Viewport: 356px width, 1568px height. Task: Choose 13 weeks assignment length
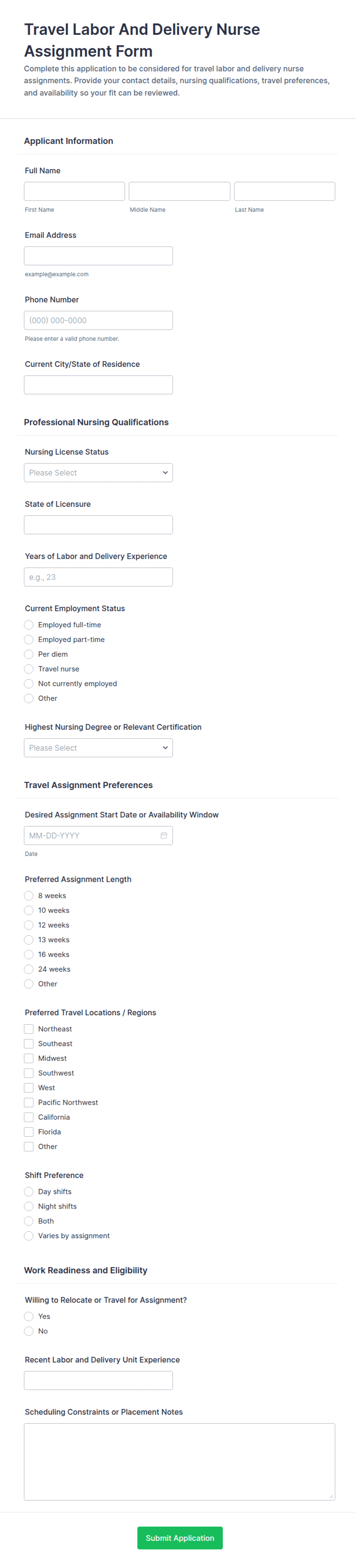tap(29, 940)
